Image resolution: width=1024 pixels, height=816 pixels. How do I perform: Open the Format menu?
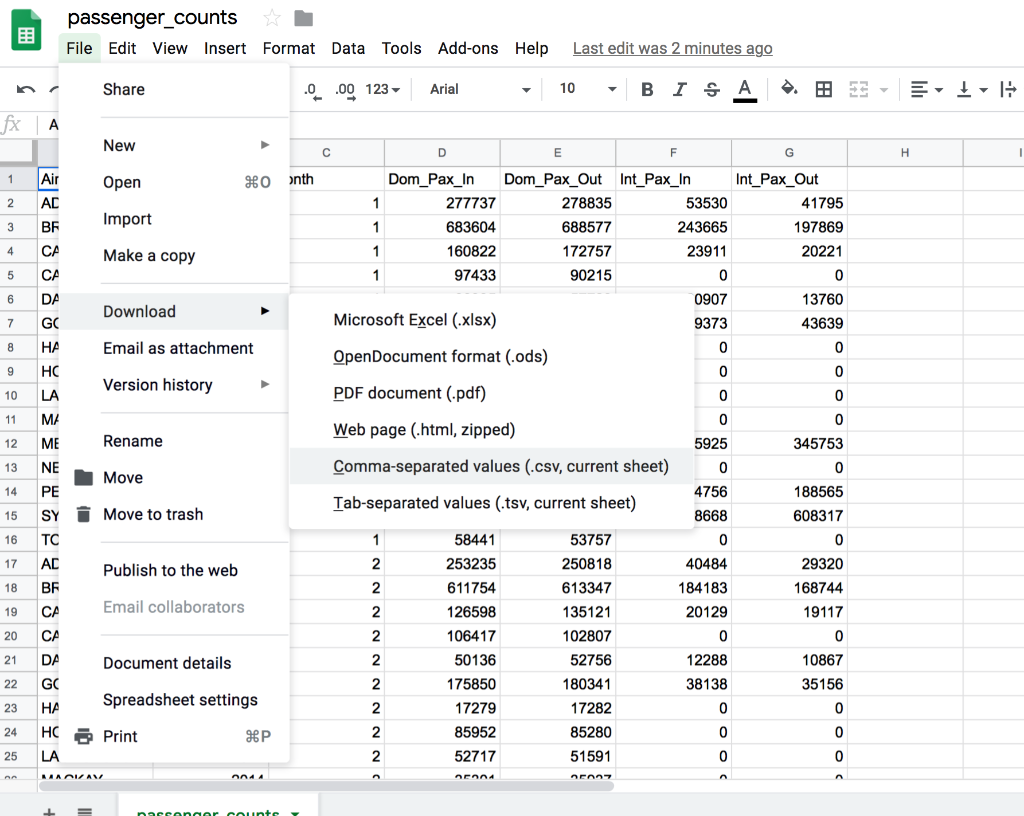289,48
